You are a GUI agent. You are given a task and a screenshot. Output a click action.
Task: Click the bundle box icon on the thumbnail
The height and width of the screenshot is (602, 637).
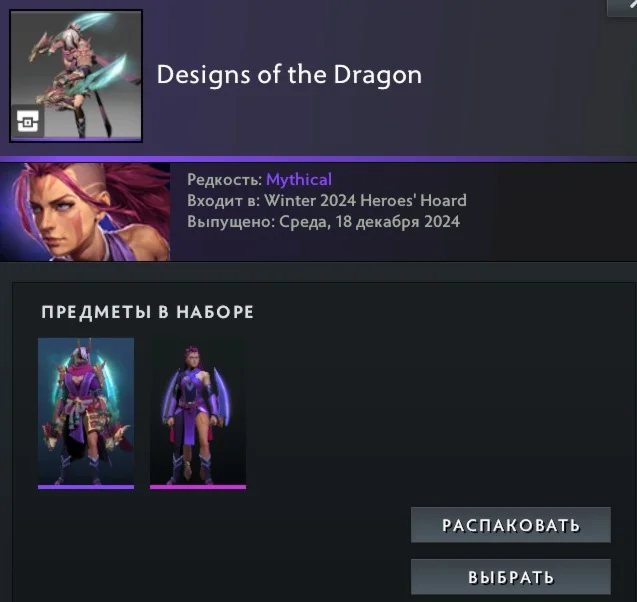28,121
